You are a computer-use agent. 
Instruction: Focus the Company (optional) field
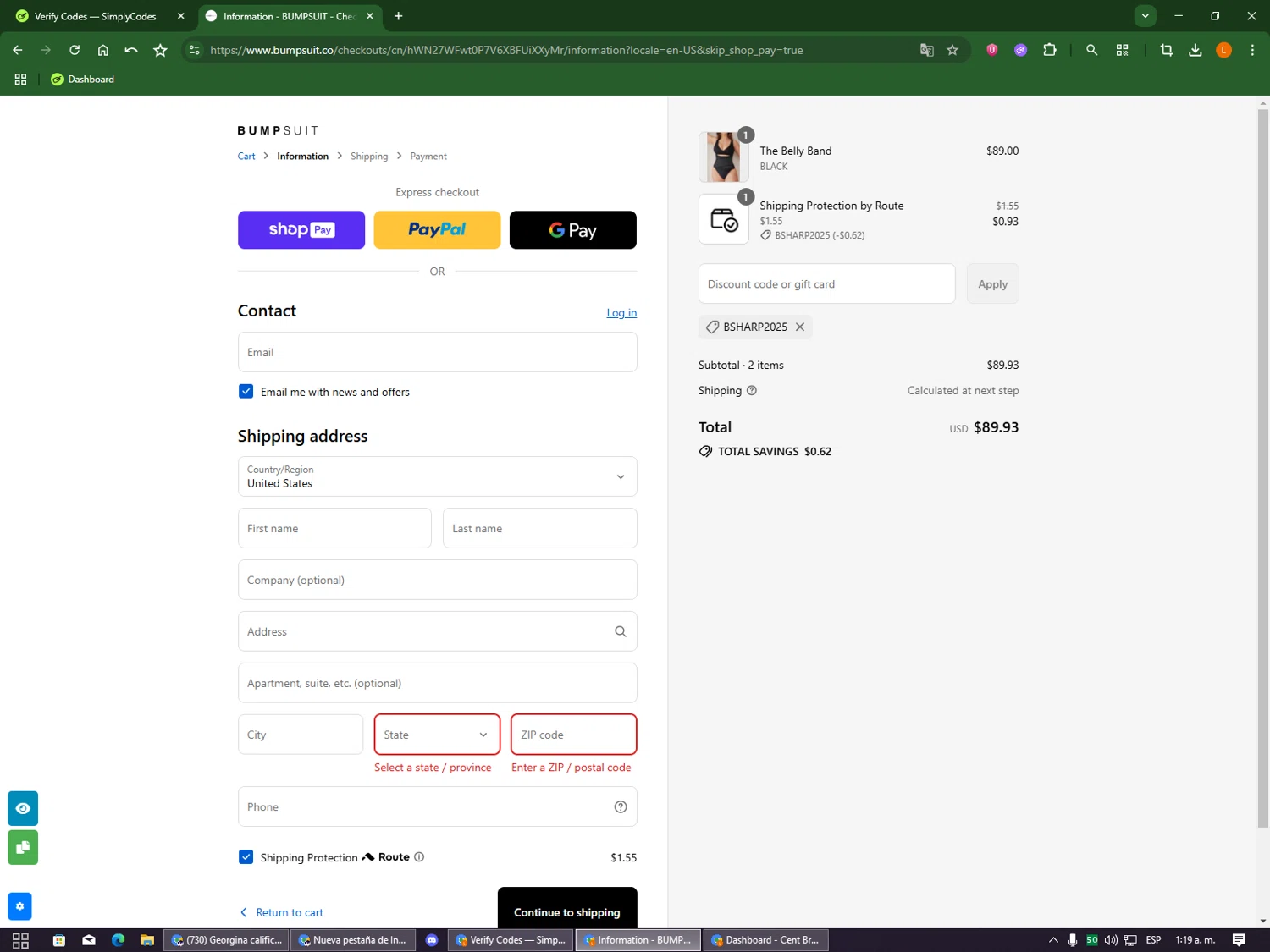(437, 580)
